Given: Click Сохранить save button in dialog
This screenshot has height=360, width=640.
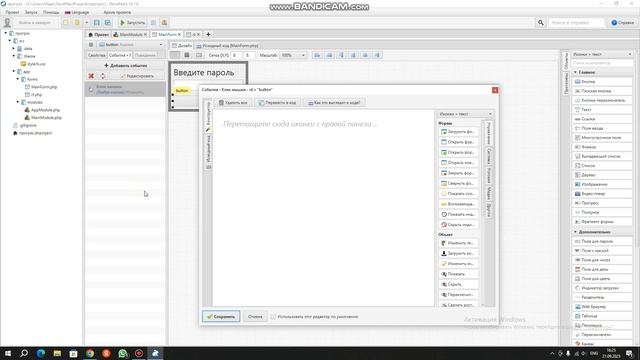Looking at the screenshot, I should (221, 316).
